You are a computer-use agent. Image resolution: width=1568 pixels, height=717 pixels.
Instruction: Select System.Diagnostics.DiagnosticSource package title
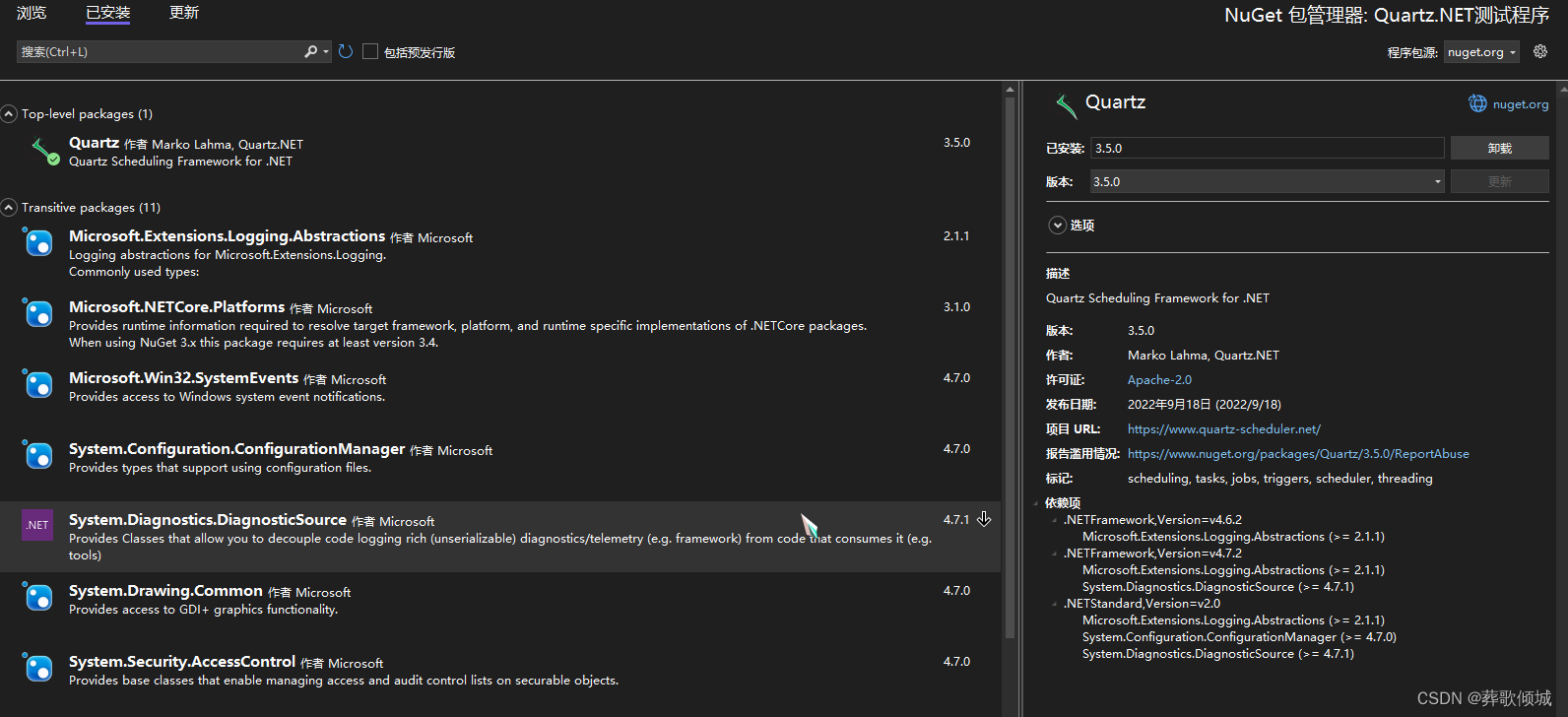pos(208,520)
